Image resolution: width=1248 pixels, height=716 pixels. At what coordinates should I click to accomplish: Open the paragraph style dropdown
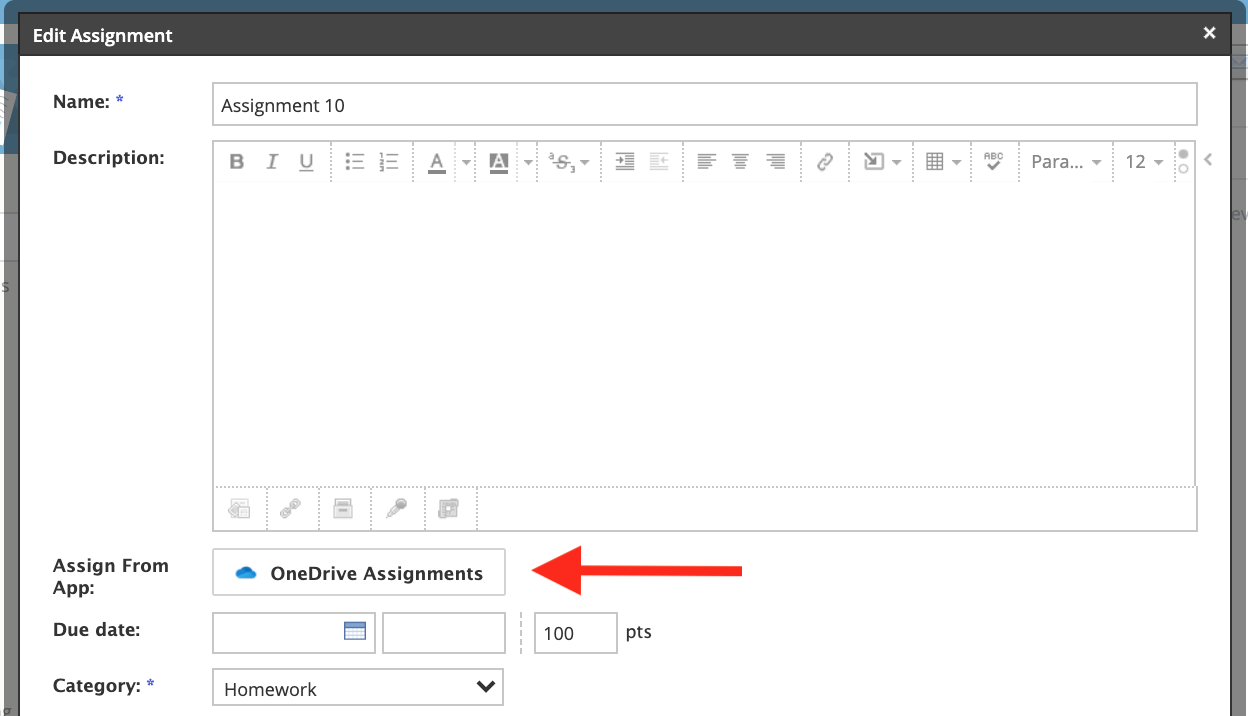pyautogui.click(x=1065, y=161)
